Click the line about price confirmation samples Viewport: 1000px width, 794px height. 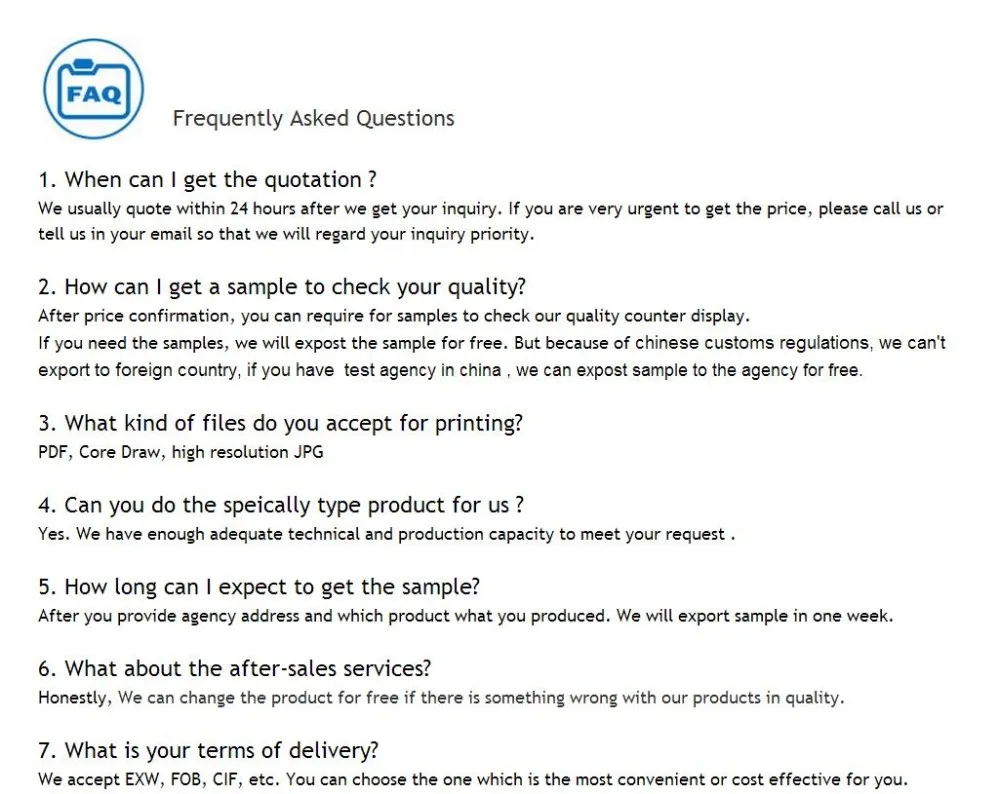tap(393, 316)
